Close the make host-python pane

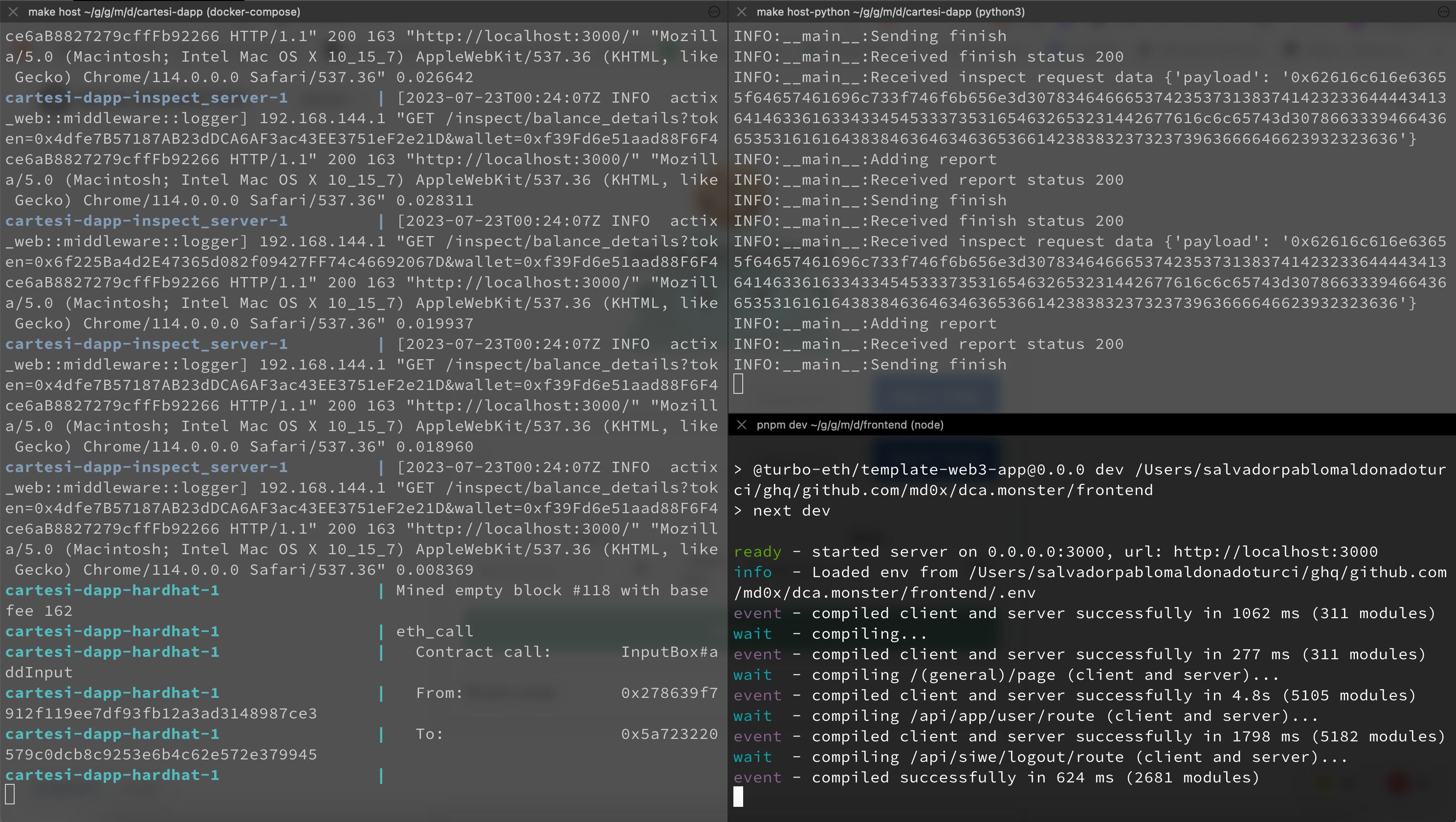[742, 12]
